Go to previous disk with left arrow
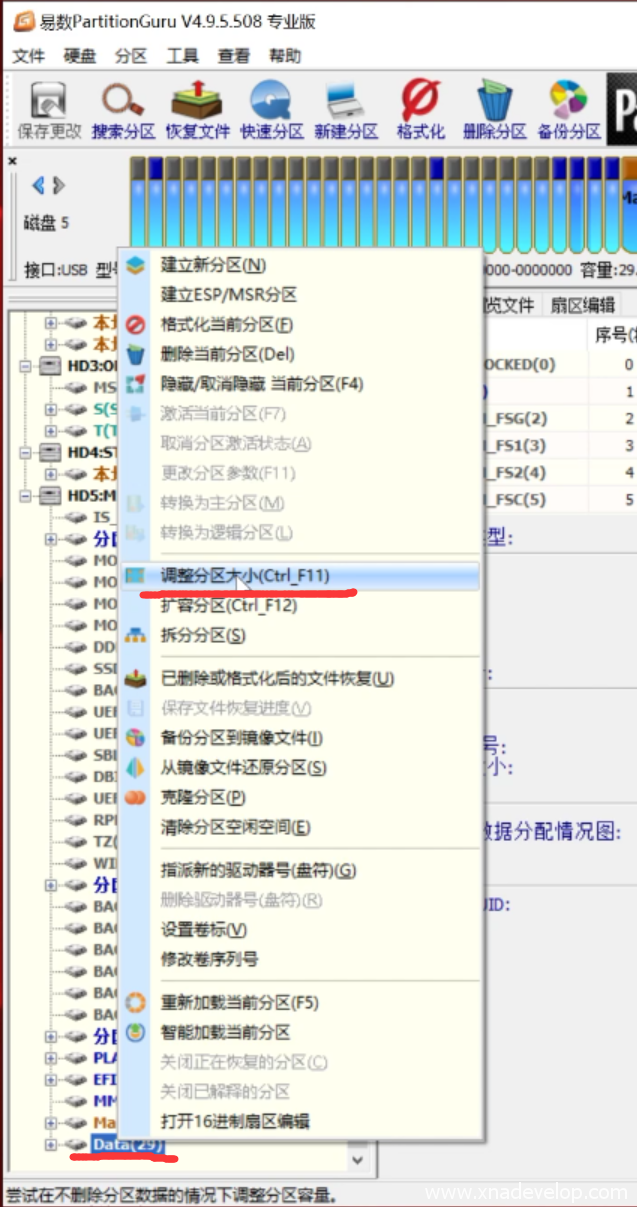The image size is (637, 1207). [38, 185]
